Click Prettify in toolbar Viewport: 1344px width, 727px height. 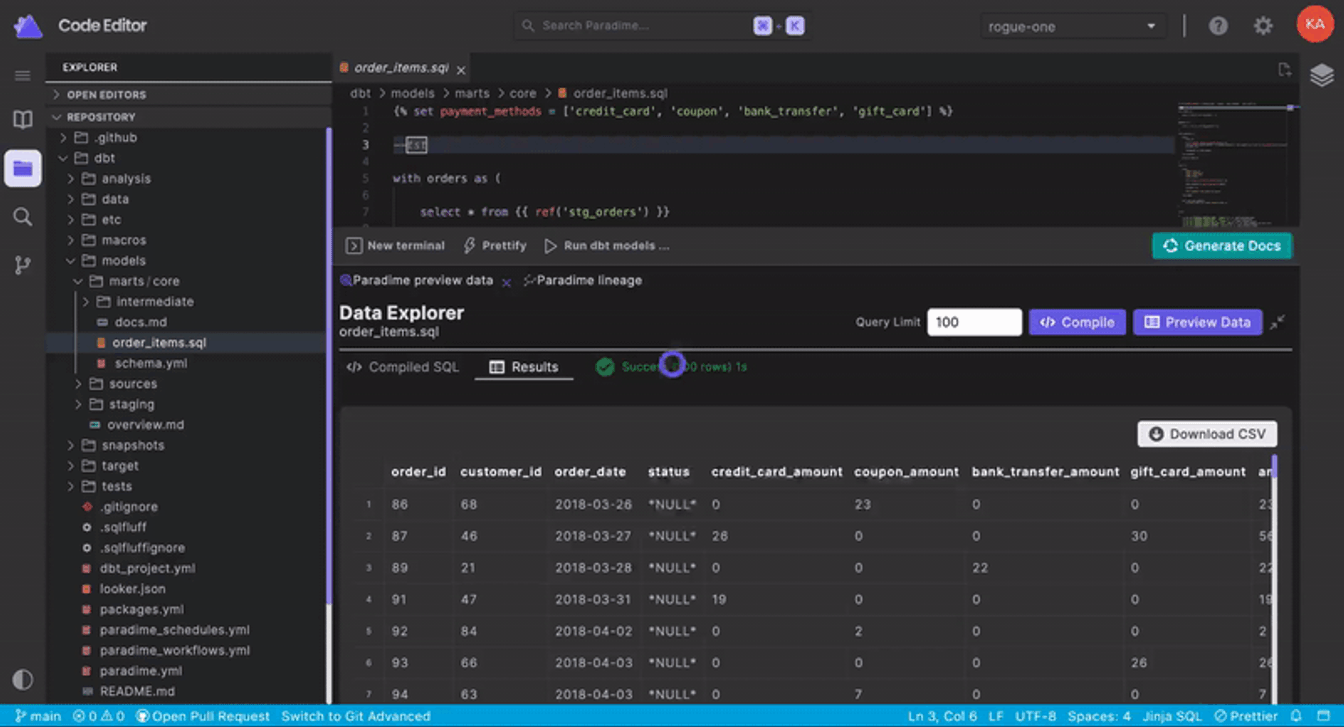pyautogui.click(x=495, y=245)
